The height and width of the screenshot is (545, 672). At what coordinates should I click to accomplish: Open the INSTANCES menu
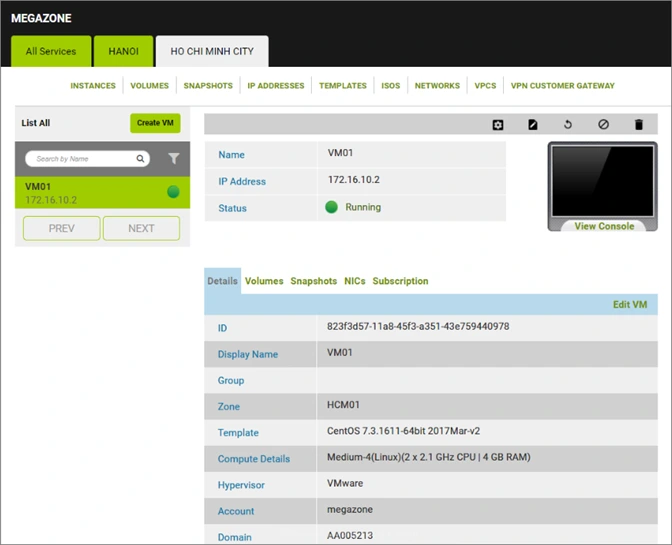click(x=93, y=86)
